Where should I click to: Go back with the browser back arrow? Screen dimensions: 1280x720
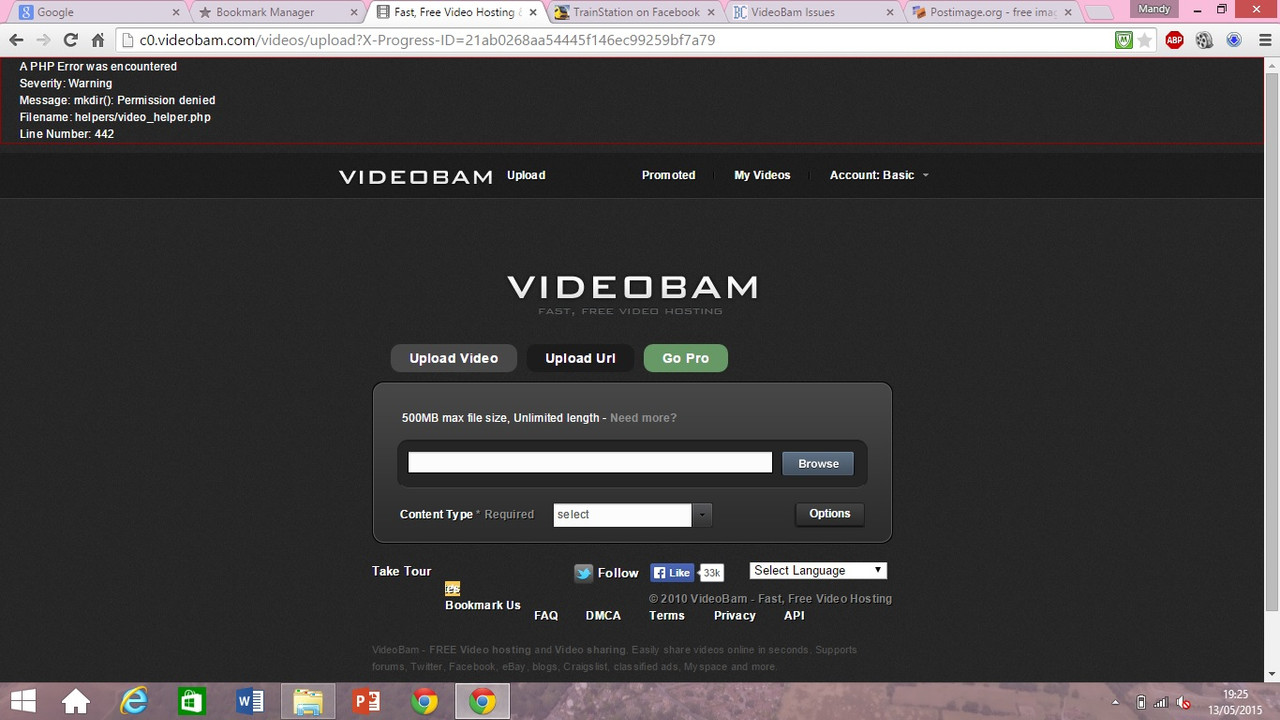(16, 40)
